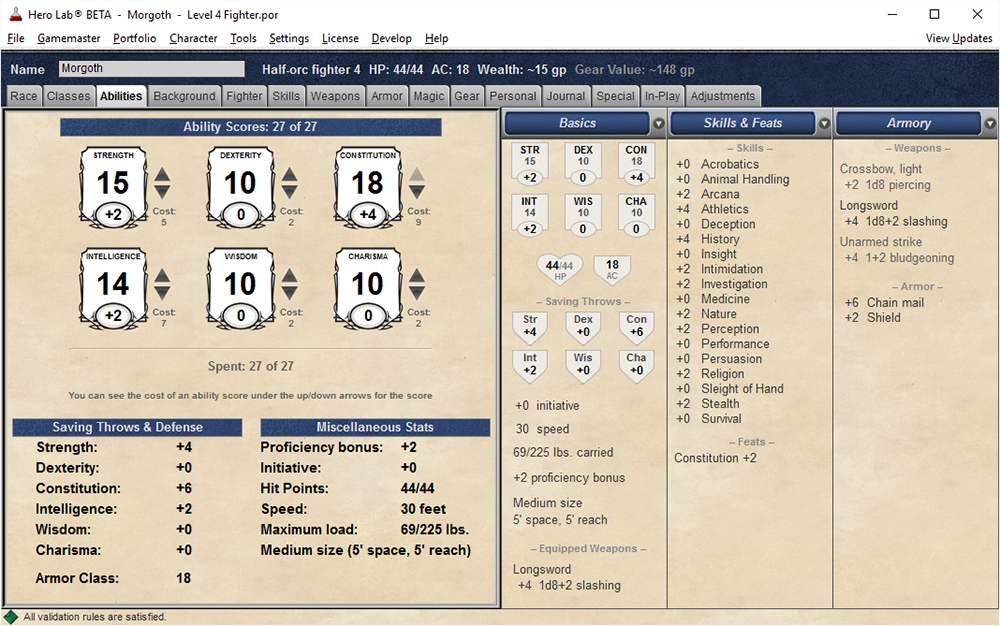Viewport: 1000px width, 626px height.
Task: Click View Updates link
Action: pyautogui.click(x=959, y=38)
